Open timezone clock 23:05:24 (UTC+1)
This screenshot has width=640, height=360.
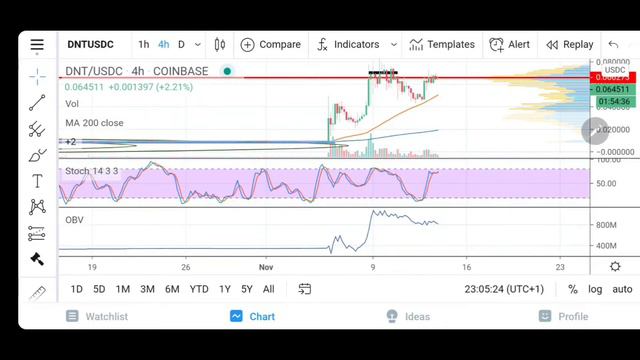504,289
